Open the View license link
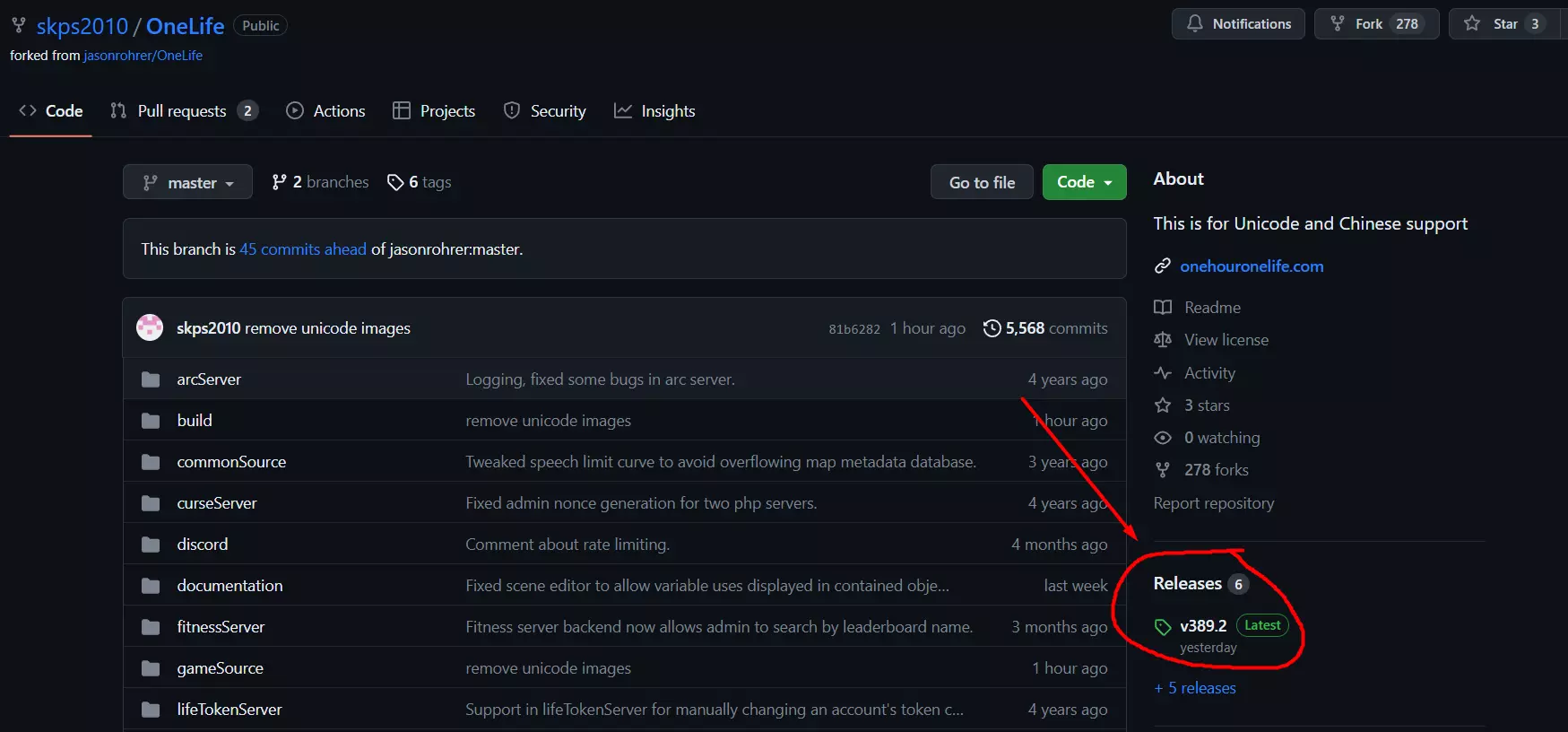Screen dimensions: 1568x732 pyautogui.click(x=1226, y=340)
